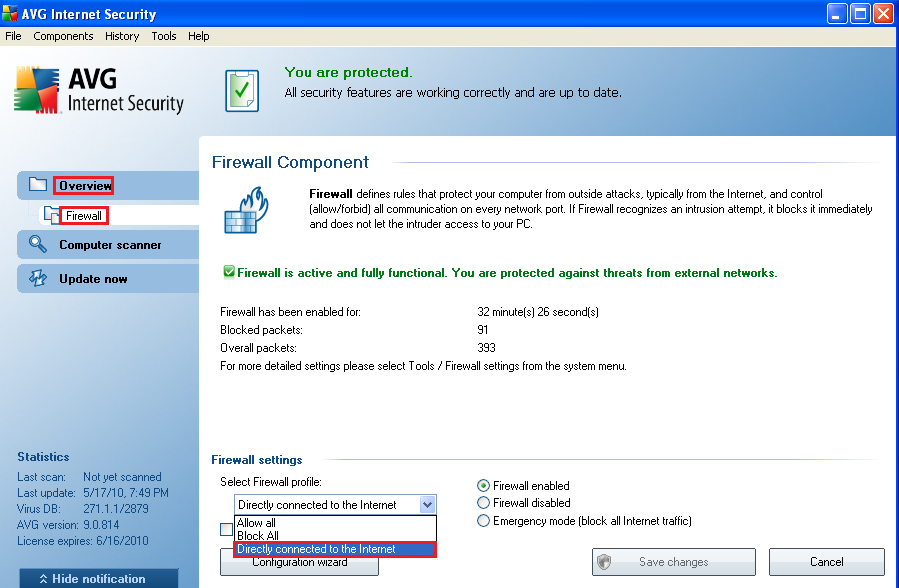Screen dimensions: 899x588
Task: Open the Help menu
Action: point(198,36)
